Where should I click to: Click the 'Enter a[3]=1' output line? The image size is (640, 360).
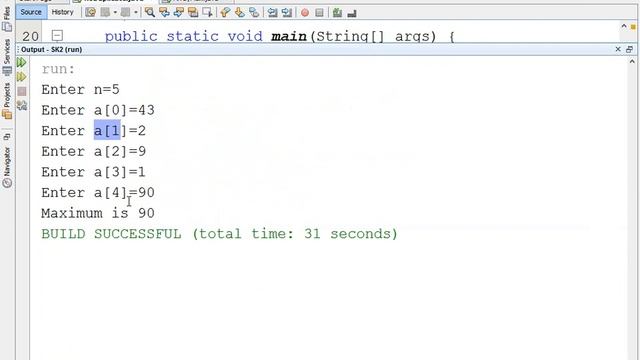click(x=93, y=172)
